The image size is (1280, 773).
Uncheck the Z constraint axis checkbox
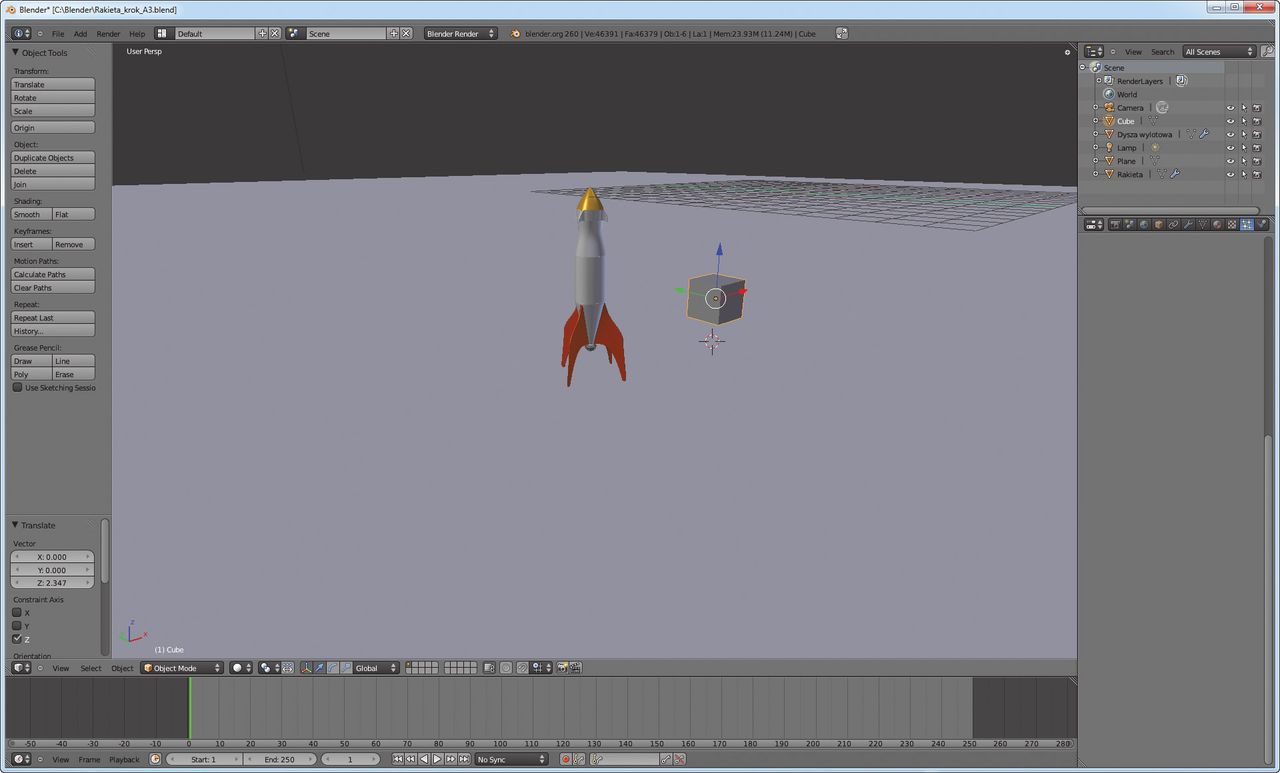tap(17, 638)
